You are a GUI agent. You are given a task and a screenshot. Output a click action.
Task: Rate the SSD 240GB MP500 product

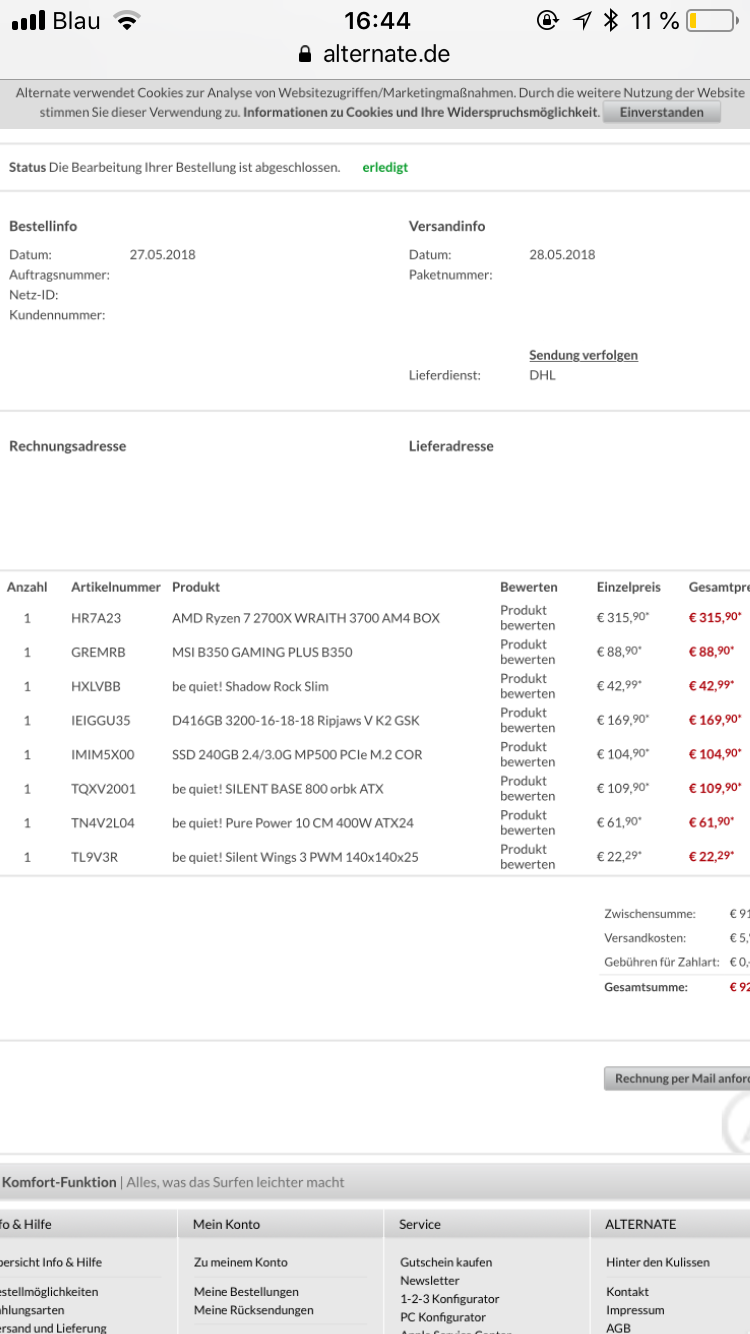pos(527,754)
